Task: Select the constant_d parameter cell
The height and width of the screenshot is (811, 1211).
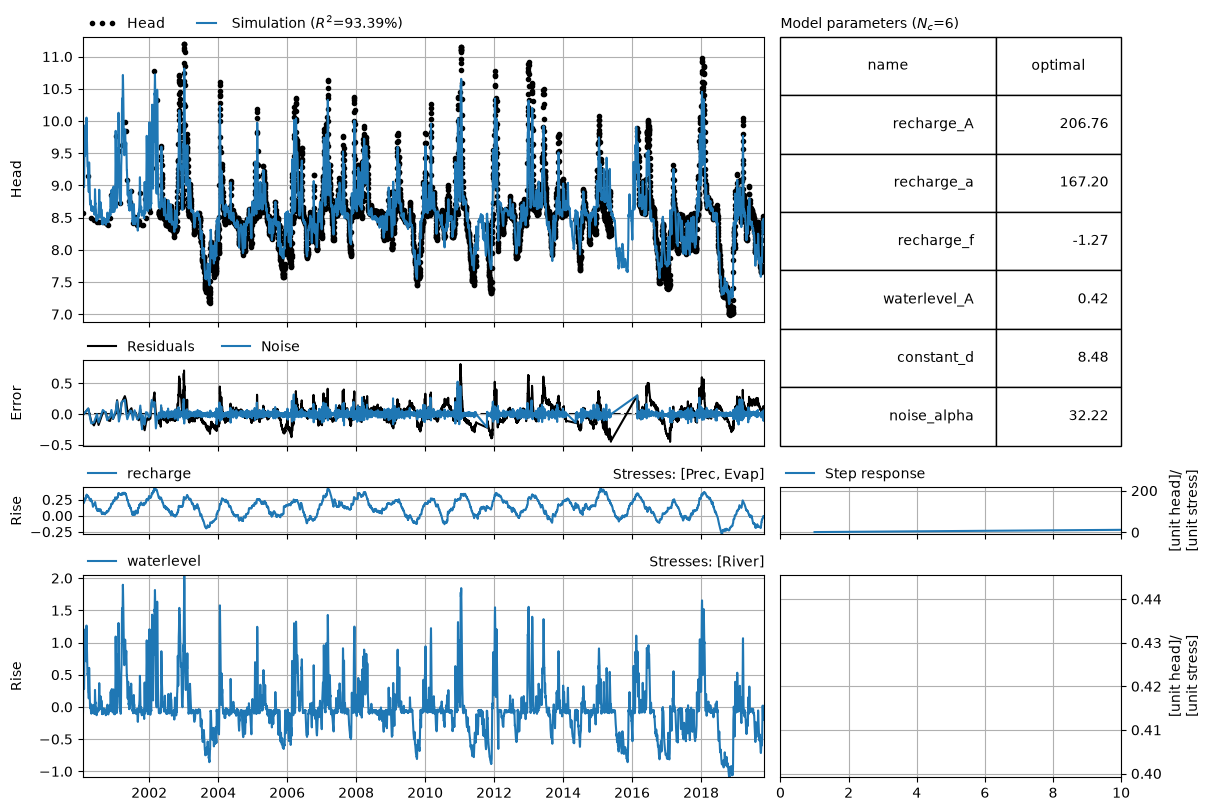Action: [x=888, y=357]
